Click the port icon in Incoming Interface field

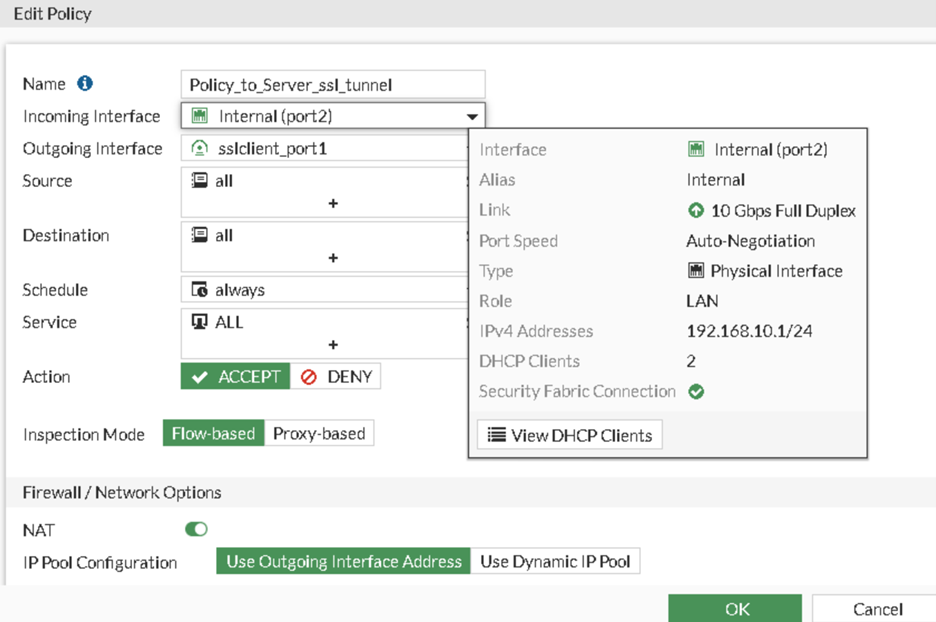[199, 116]
